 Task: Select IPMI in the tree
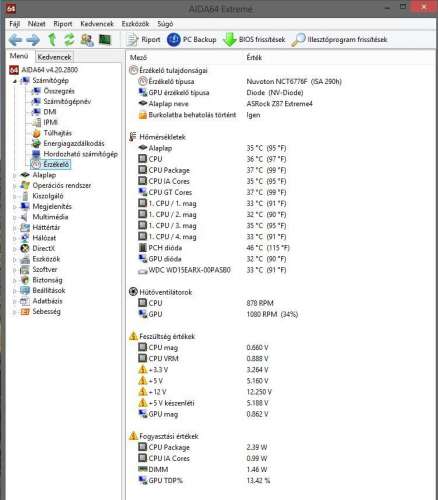click(50, 122)
